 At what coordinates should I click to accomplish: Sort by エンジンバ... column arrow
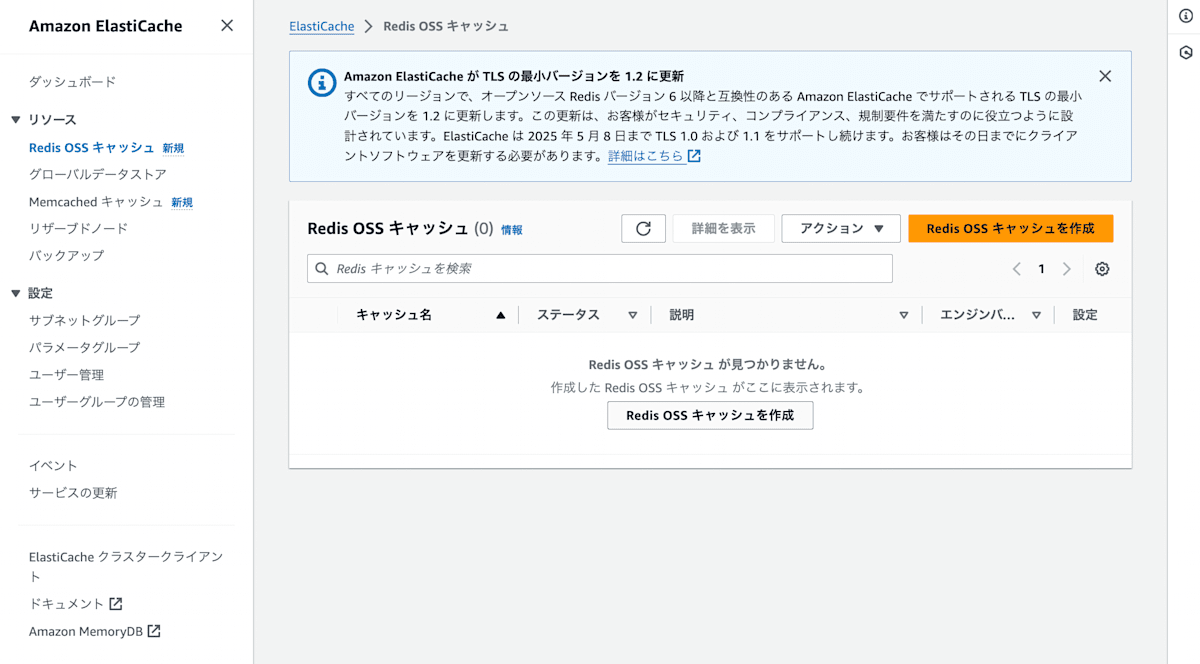pyautogui.click(x=1036, y=315)
